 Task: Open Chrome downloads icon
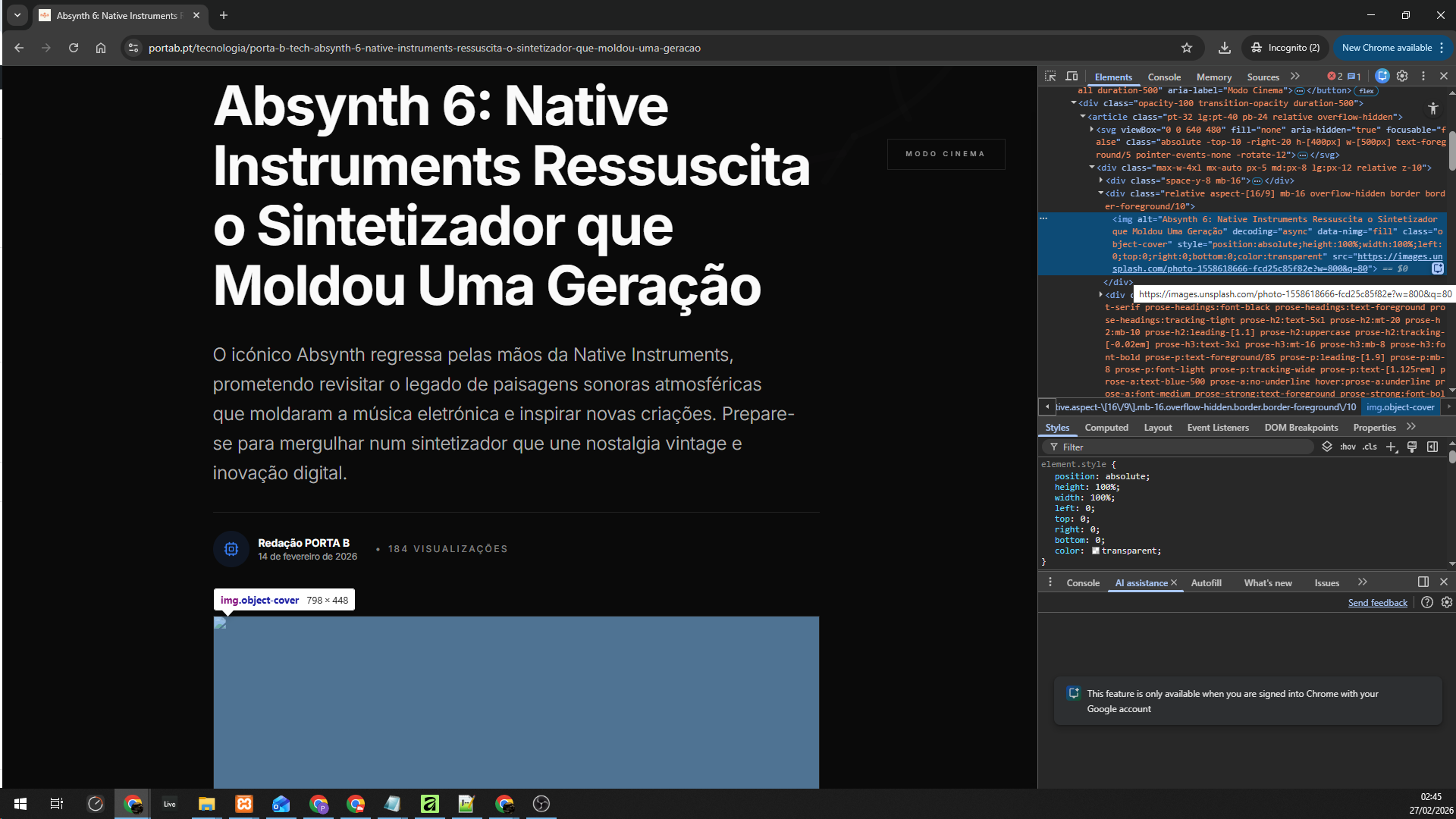tap(1224, 48)
